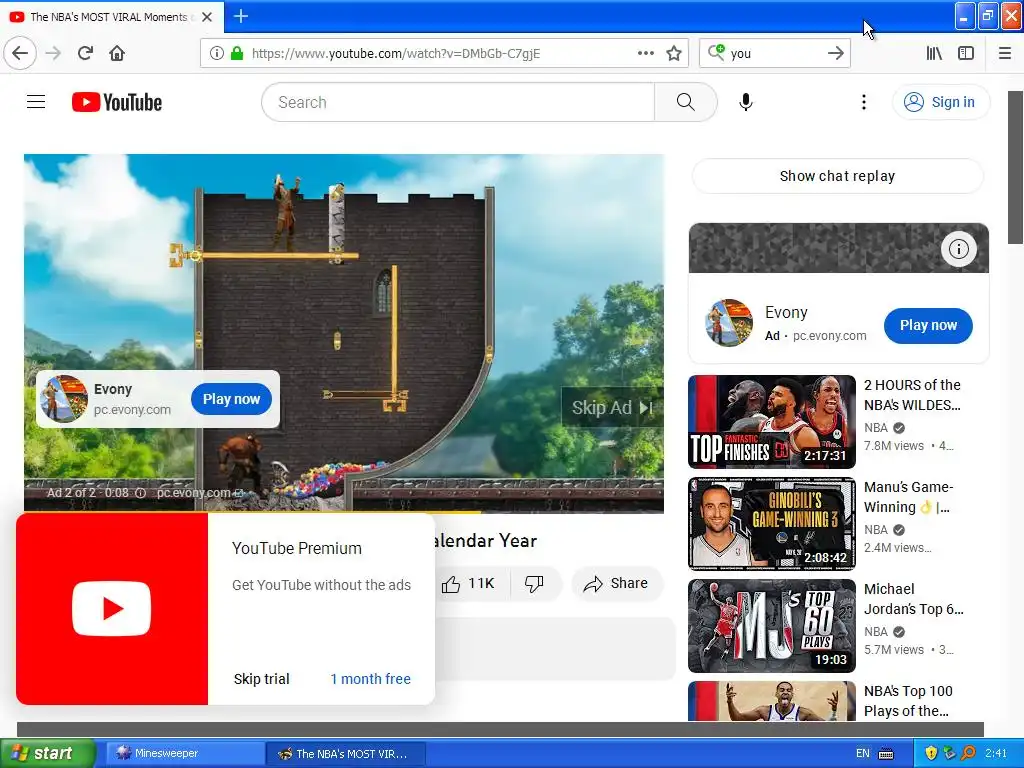The width and height of the screenshot is (1024, 768).
Task: Open the security shield tray icon
Action: (931, 753)
